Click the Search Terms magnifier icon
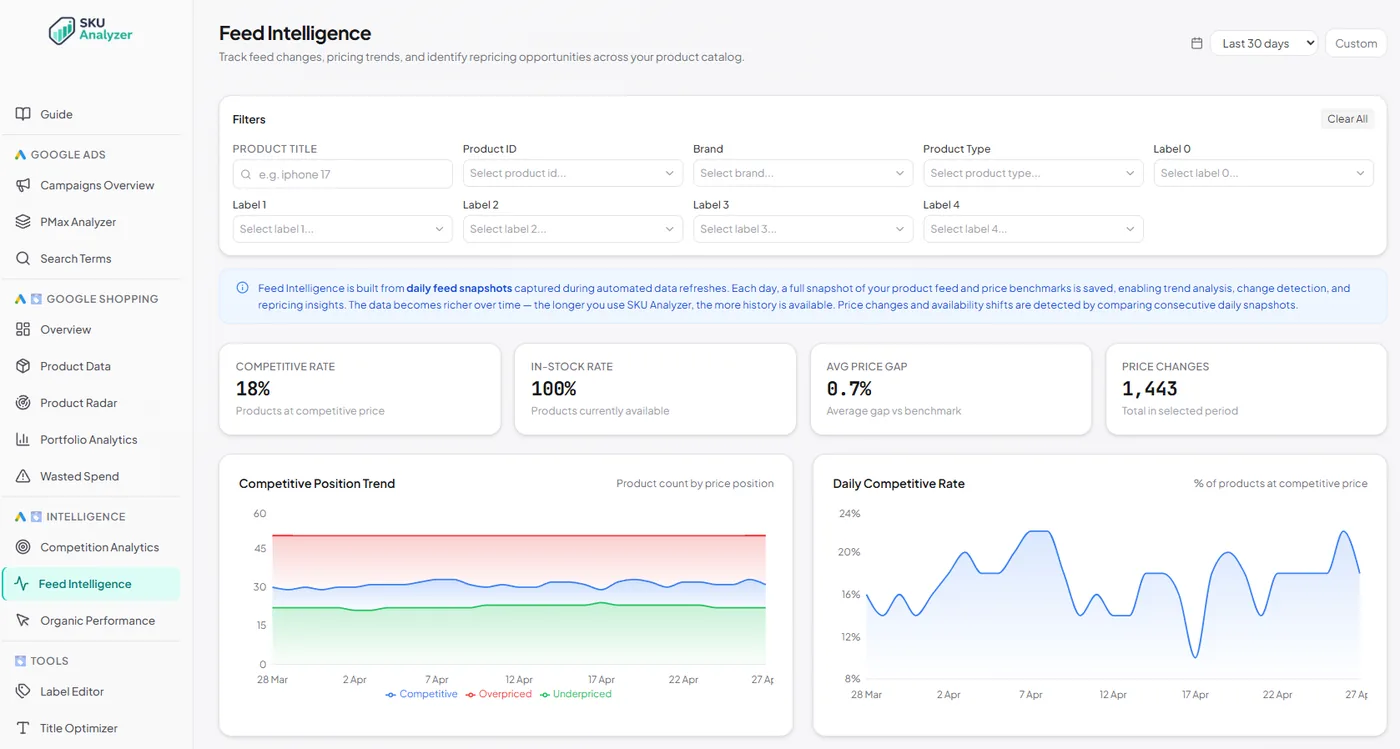 pos(23,258)
